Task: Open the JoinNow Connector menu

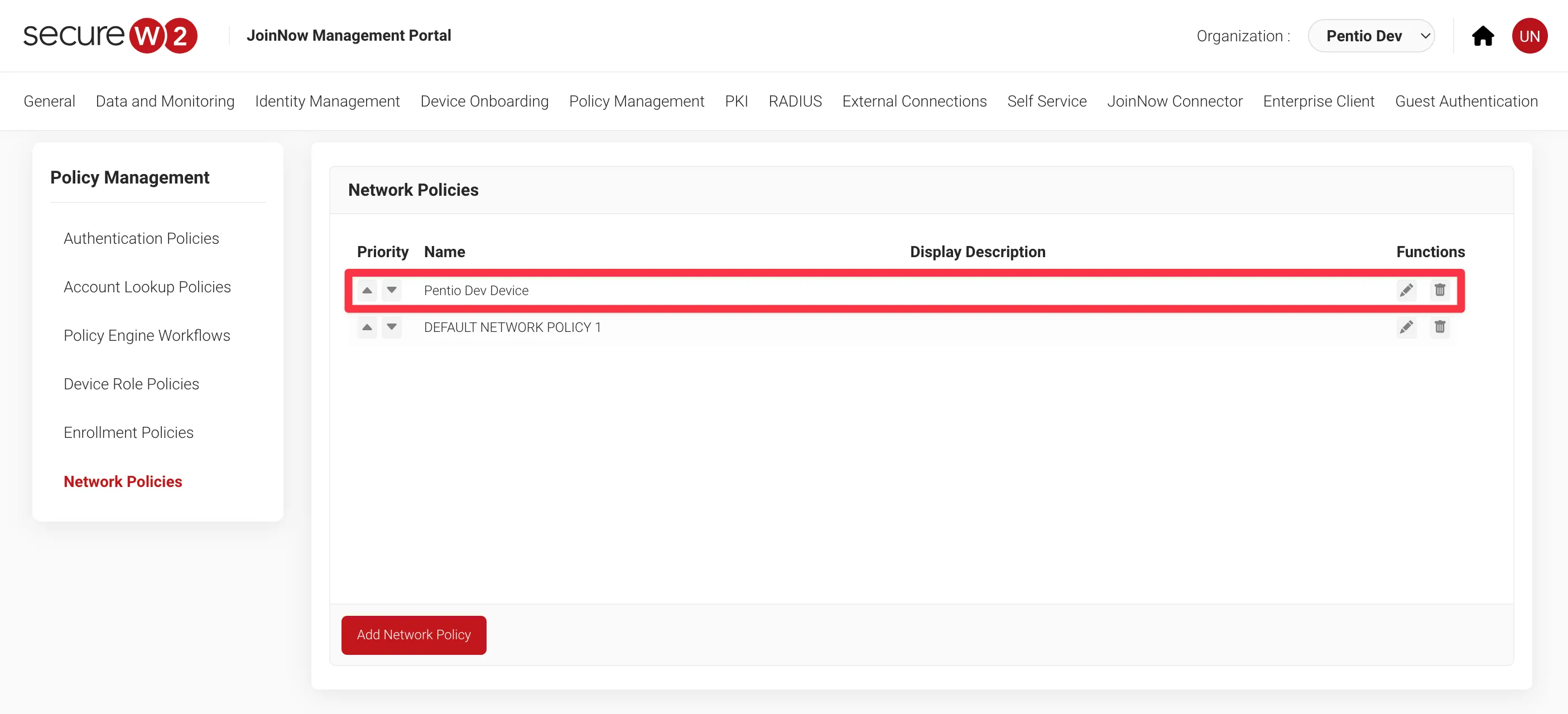Action: (x=1175, y=101)
